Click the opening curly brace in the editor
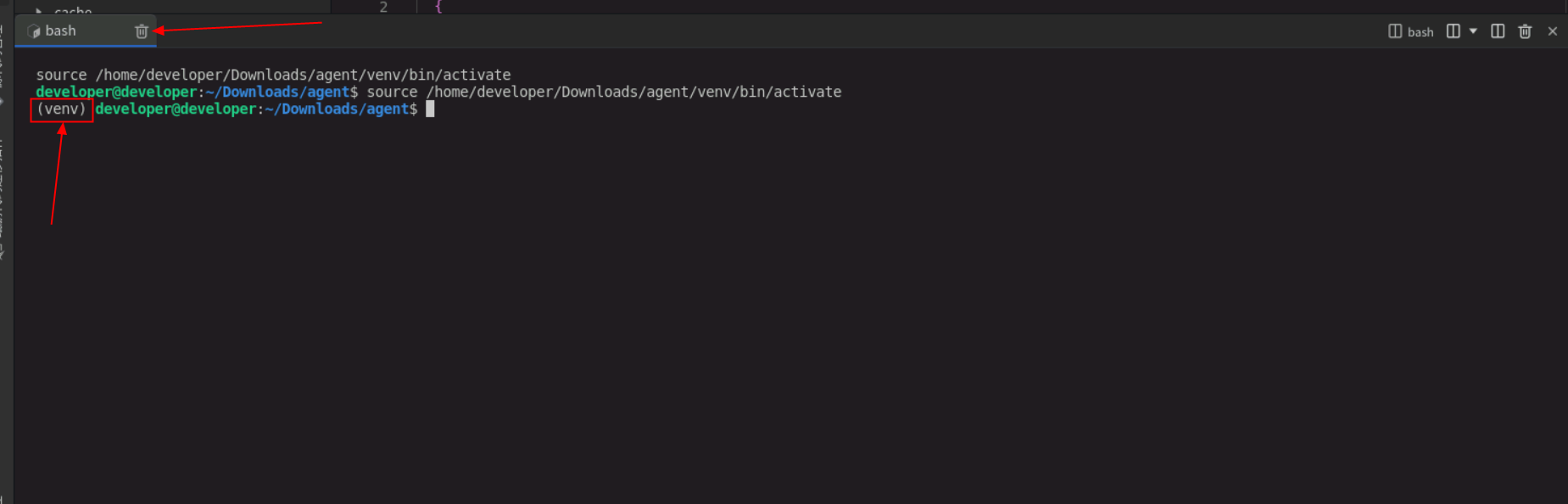This screenshot has height=504, width=1568. 438,7
